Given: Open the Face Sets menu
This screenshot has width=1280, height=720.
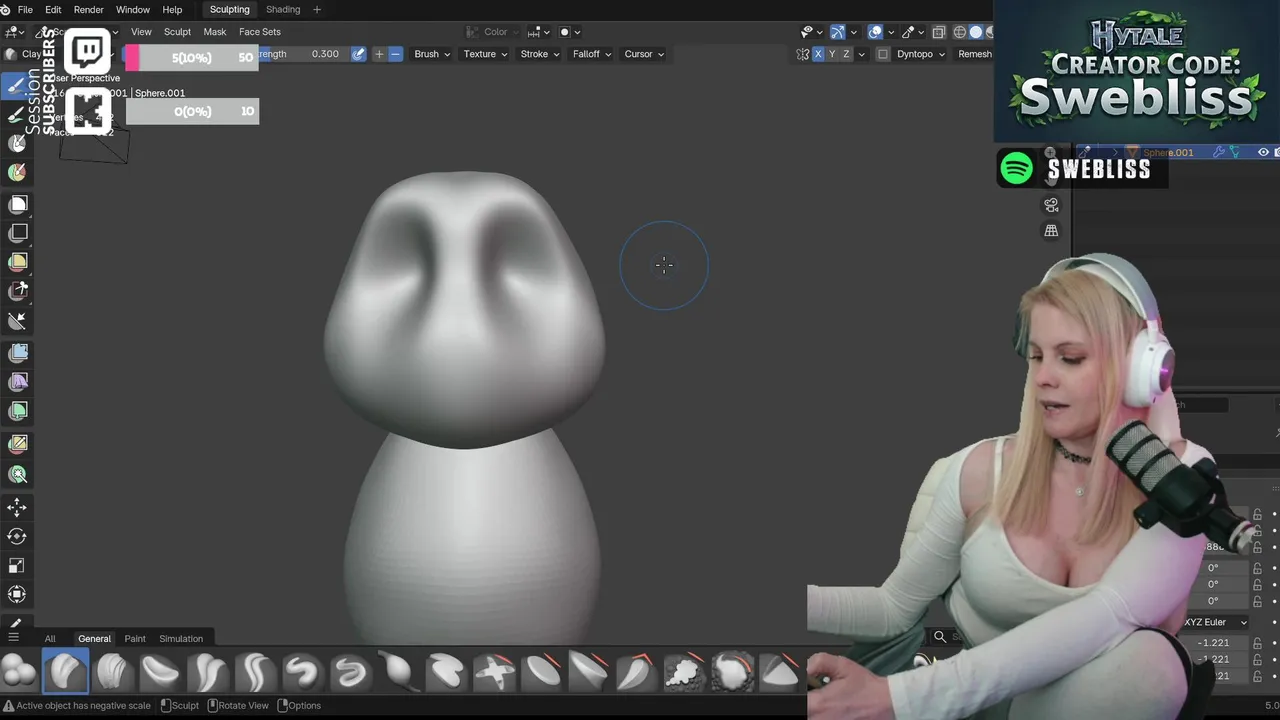Looking at the screenshot, I should pos(259,32).
